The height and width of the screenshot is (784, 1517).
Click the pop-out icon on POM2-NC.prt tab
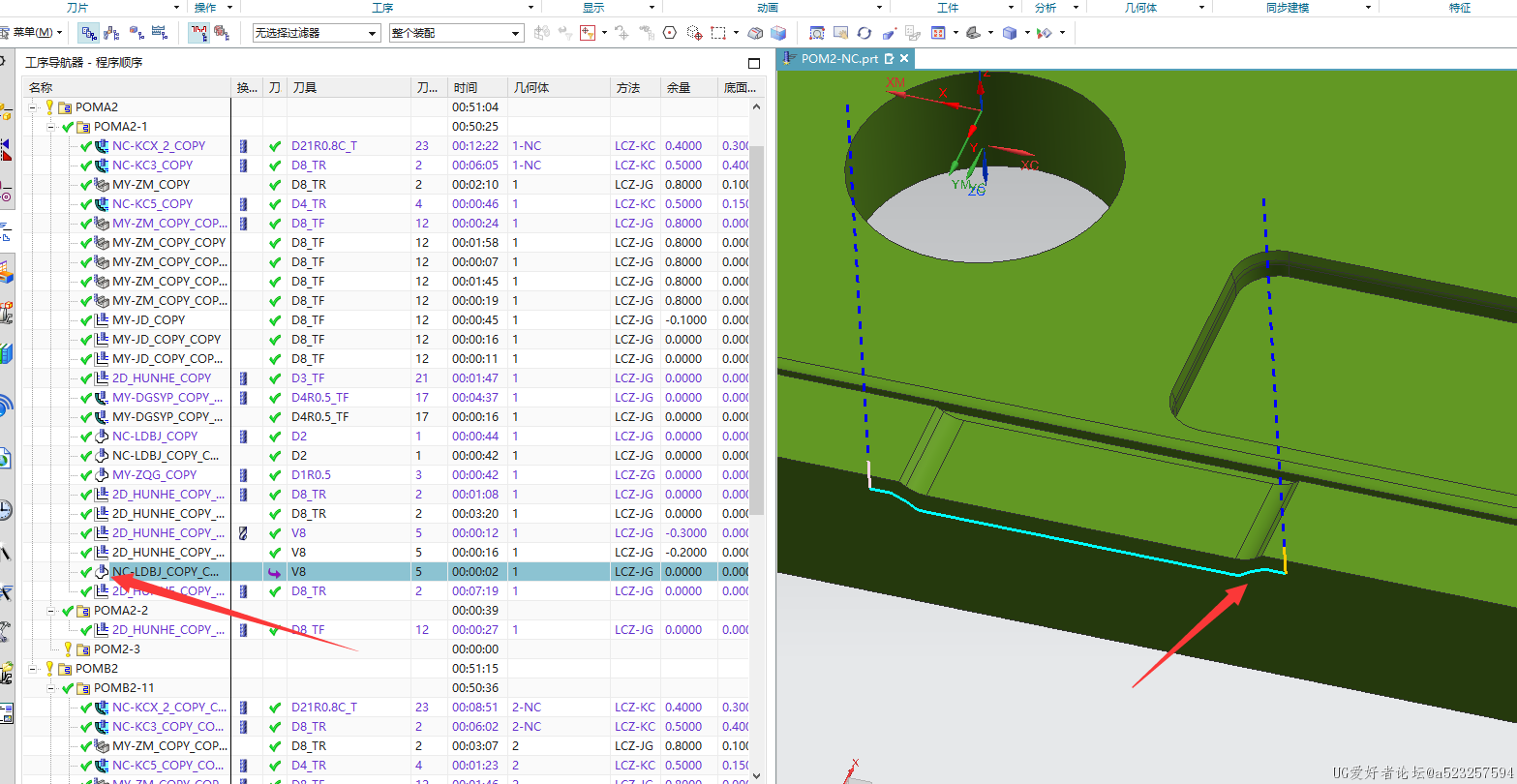[x=889, y=58]
